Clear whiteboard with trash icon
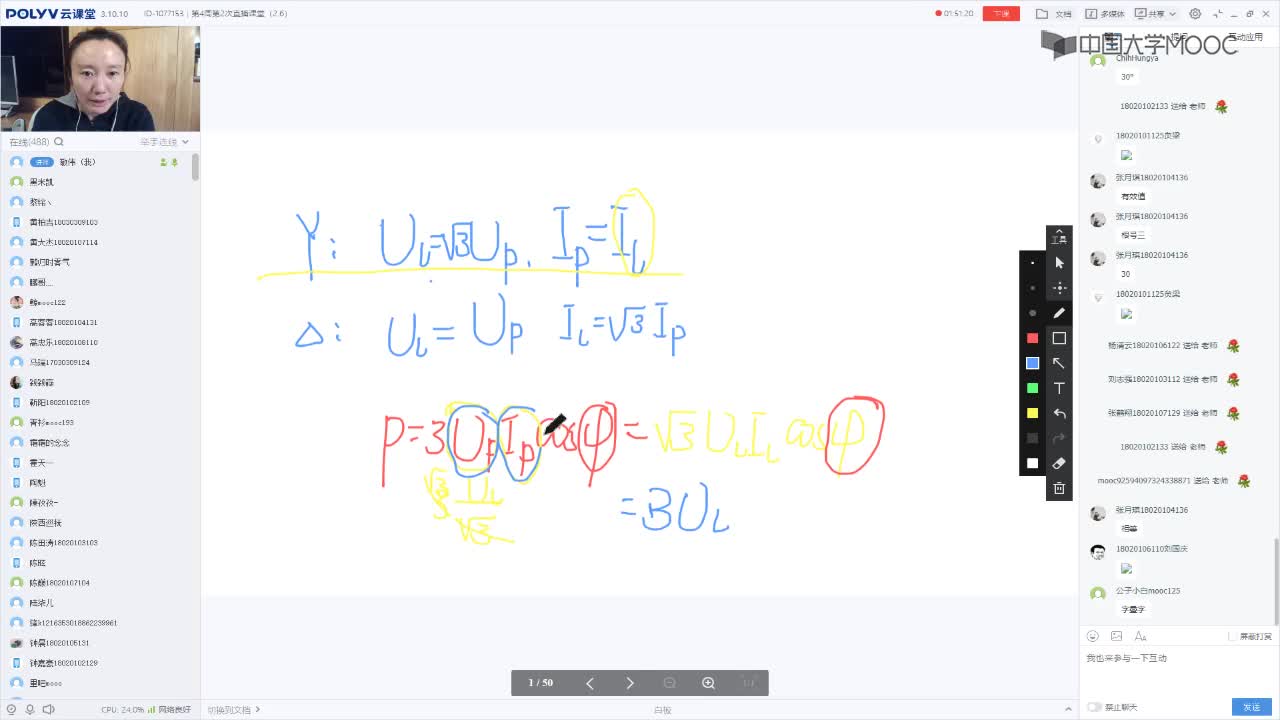Image resolution: width=1280 pixels, height=720 pixels. [x=1059, y=488]
